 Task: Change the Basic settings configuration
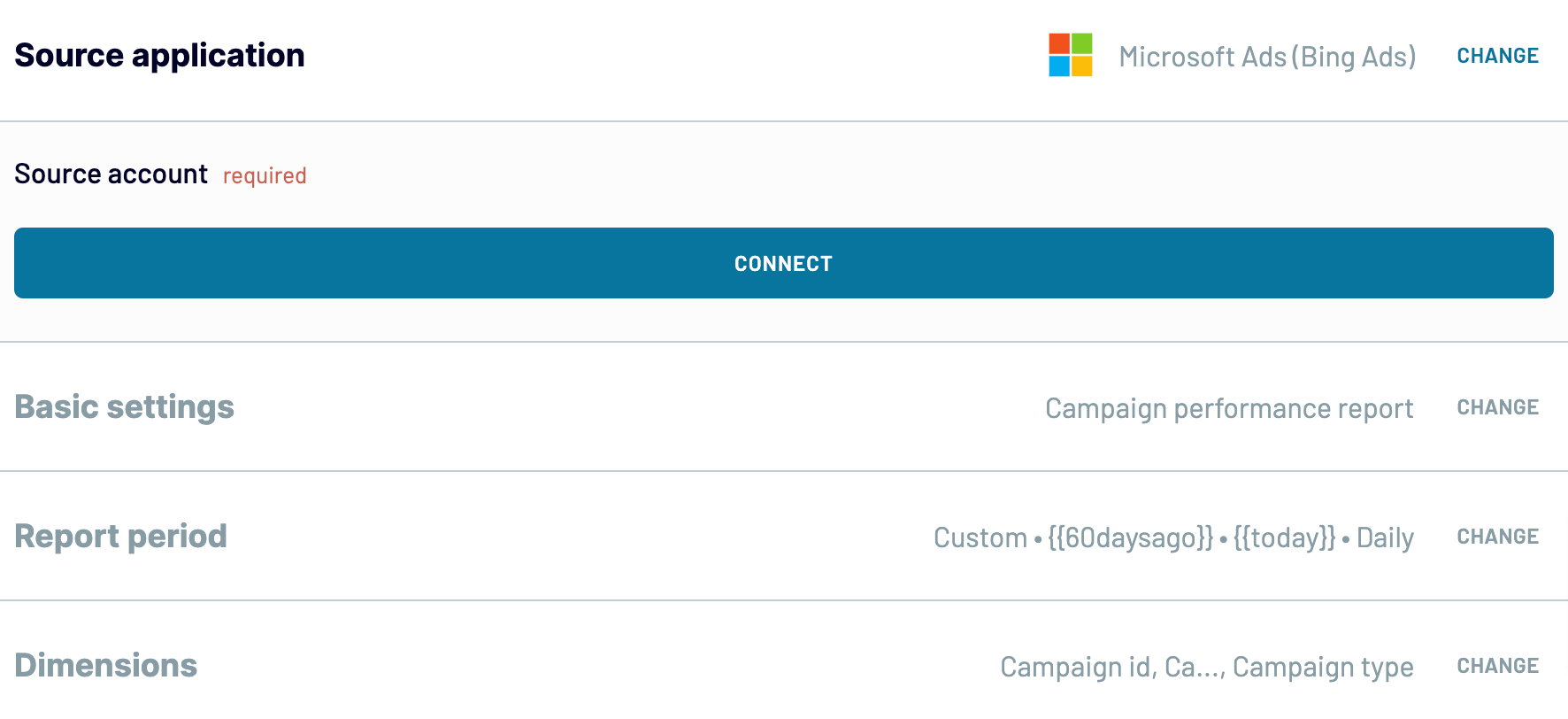pyautogui.click(x=1497, y=407)
